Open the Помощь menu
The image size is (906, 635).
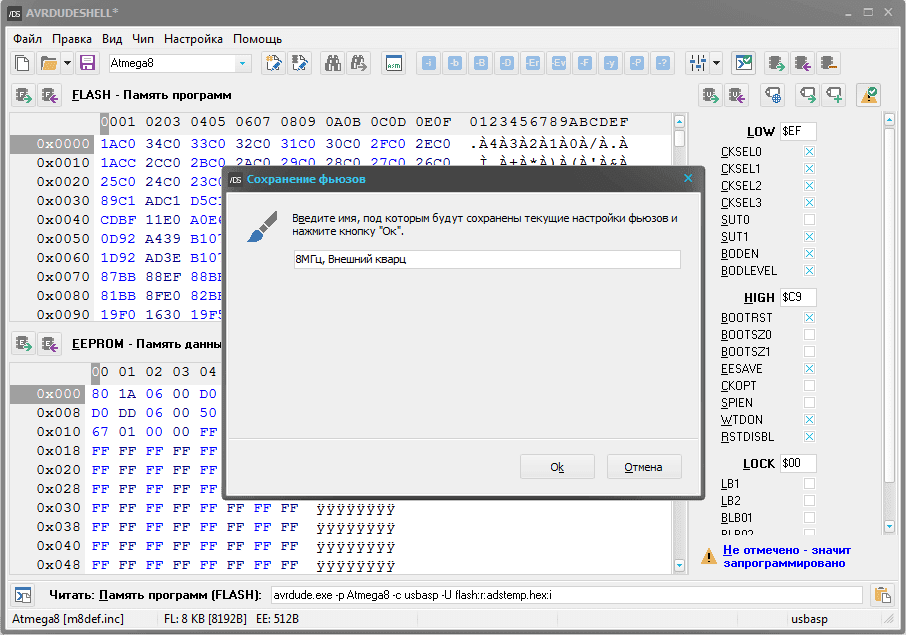[257, 39]
